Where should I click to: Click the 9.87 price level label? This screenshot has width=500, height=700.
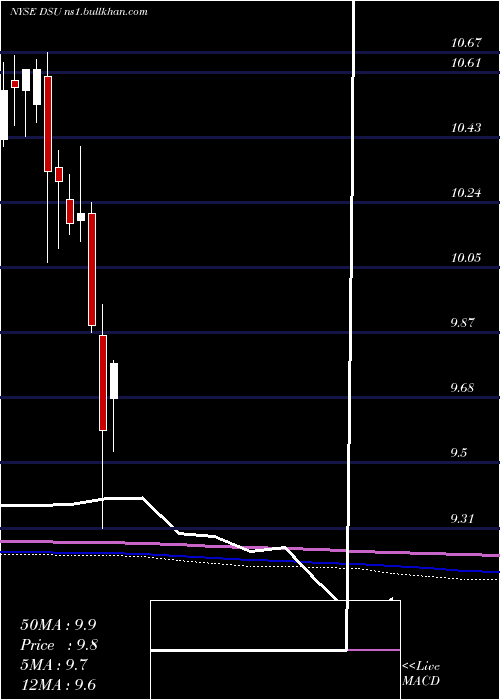pos(462,322)
